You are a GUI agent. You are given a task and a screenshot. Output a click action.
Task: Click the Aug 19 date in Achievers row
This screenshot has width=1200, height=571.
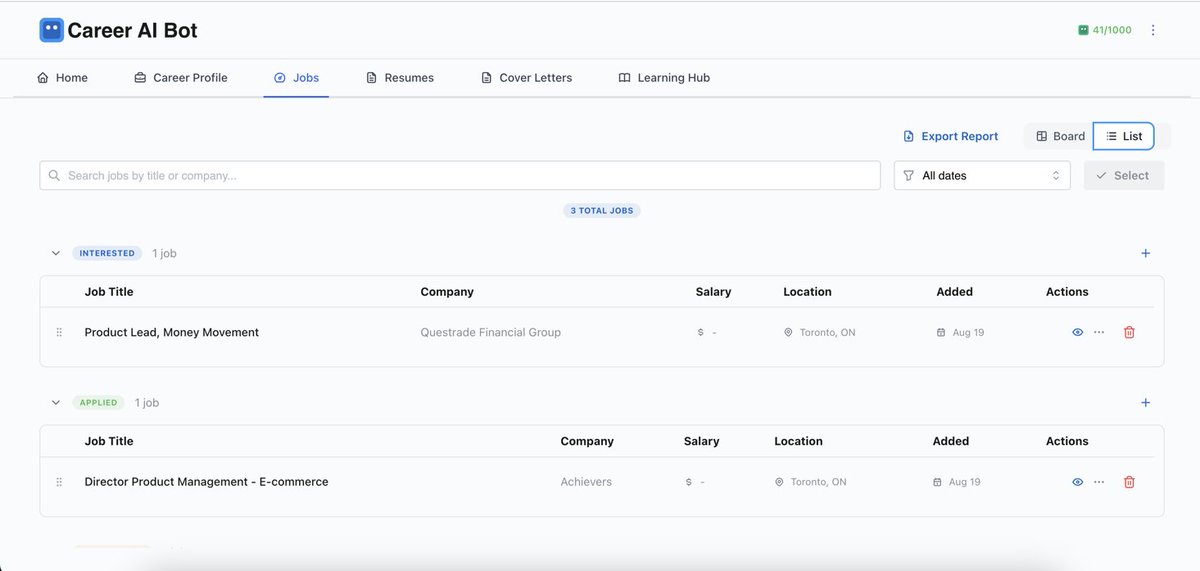tap(957, 482)
